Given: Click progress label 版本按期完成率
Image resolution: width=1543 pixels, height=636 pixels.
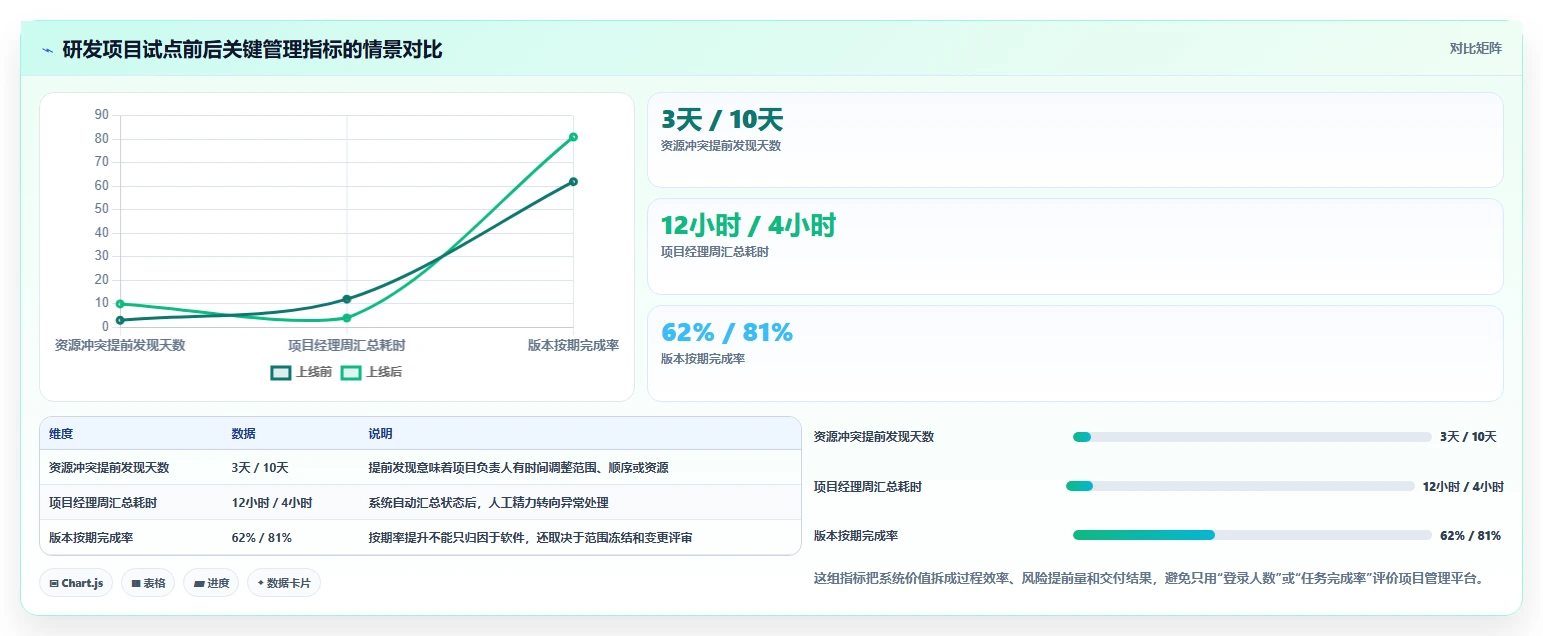Looking at the screenshot, I should [x=856, y=536].
